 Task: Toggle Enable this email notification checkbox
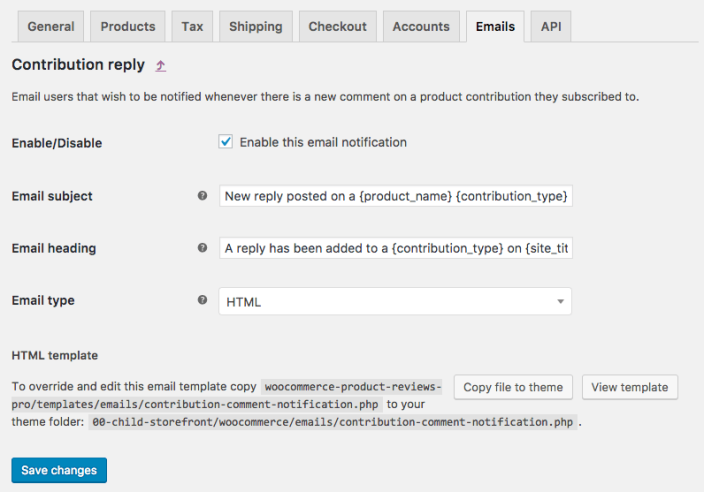226,142
